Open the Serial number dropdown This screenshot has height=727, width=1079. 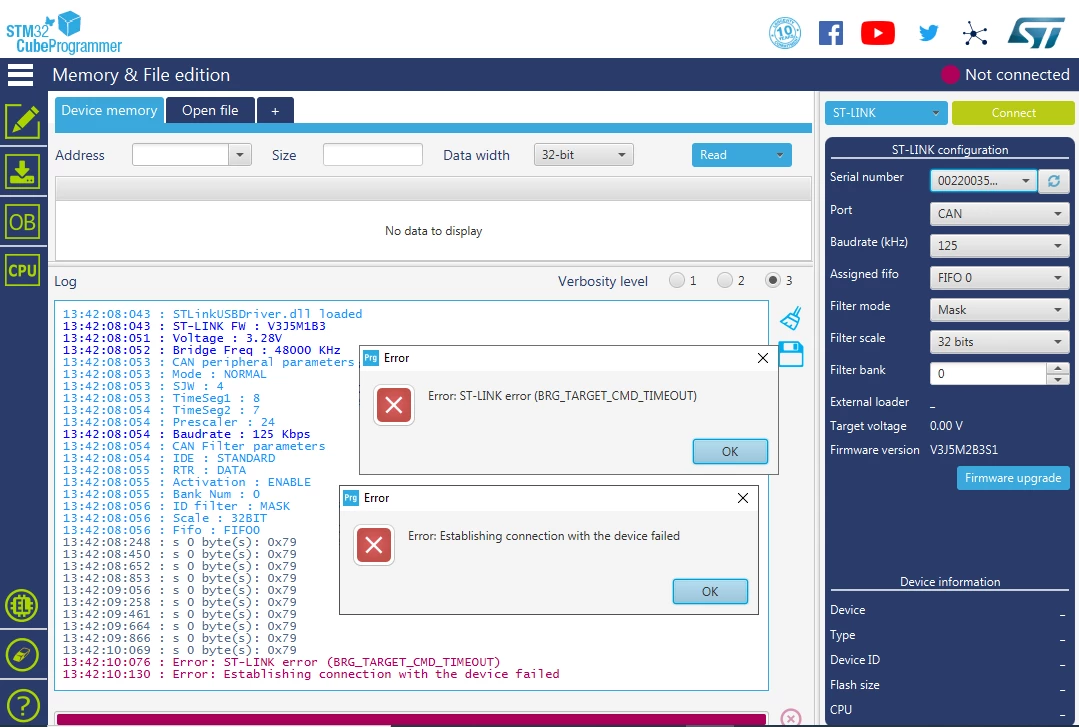(x=983, y=180)
